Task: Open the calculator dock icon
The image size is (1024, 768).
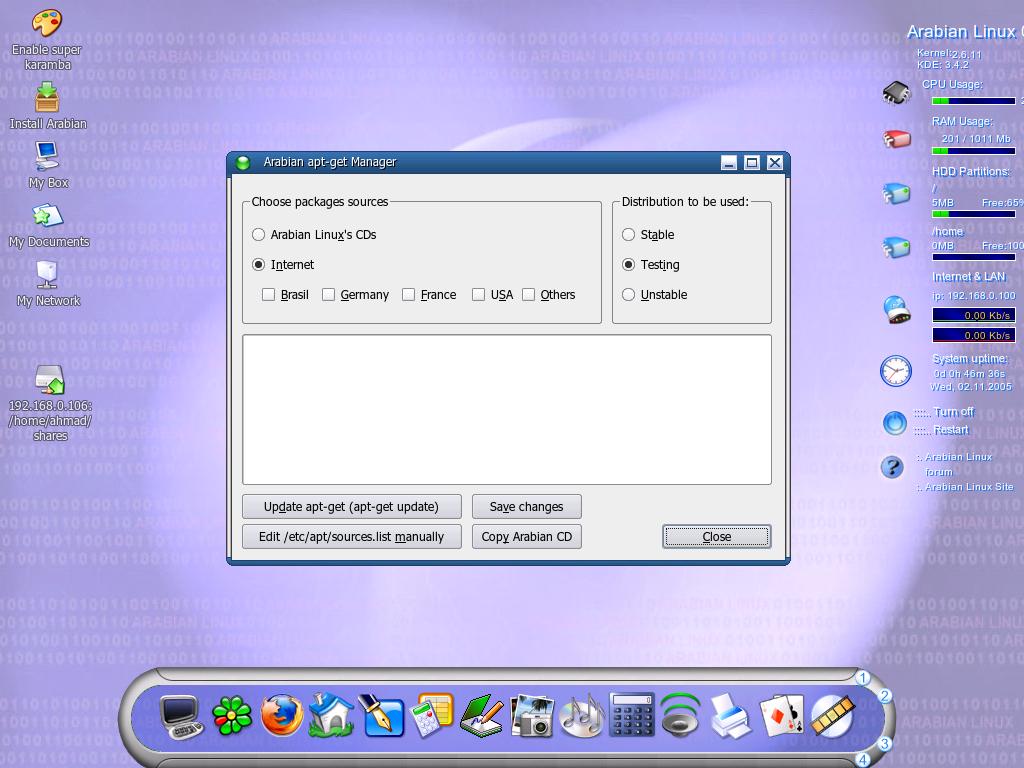Action: [632, 715]
